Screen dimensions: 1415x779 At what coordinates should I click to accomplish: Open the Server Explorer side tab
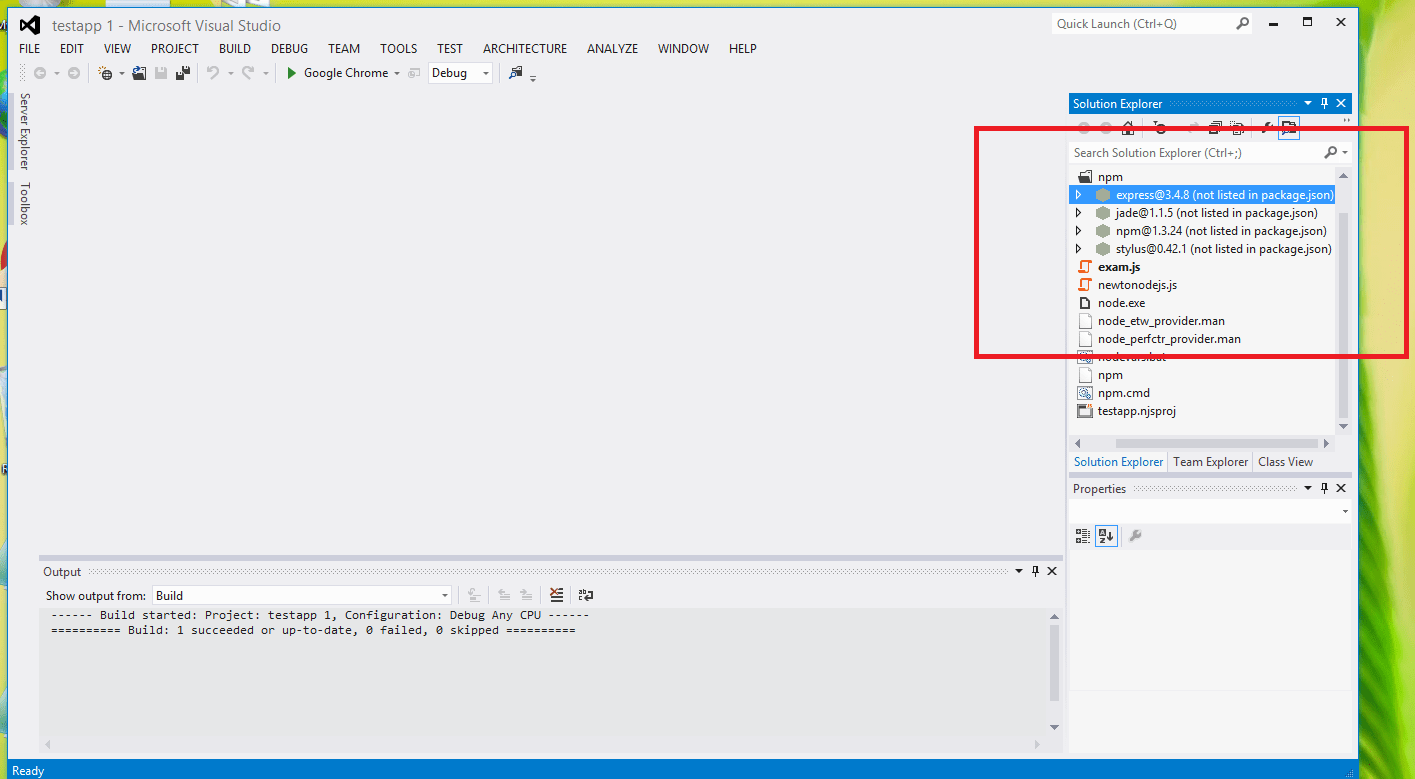25,131
